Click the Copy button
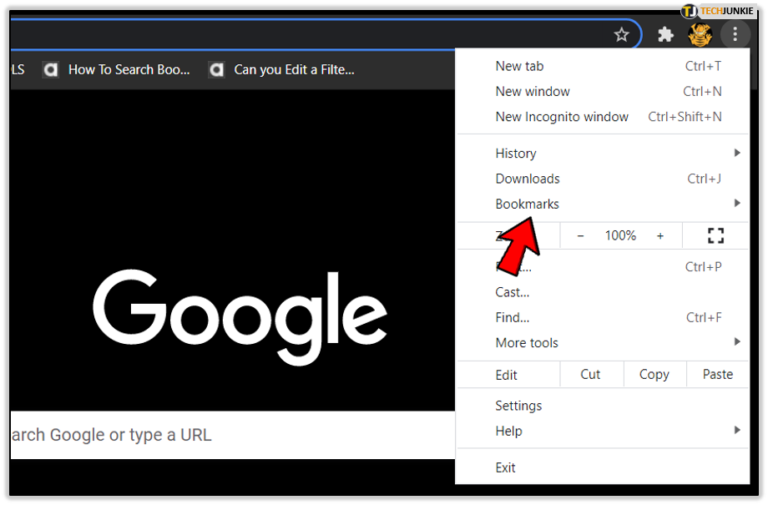The height and width of the screenshot is (505, 768). click(654, 375)
